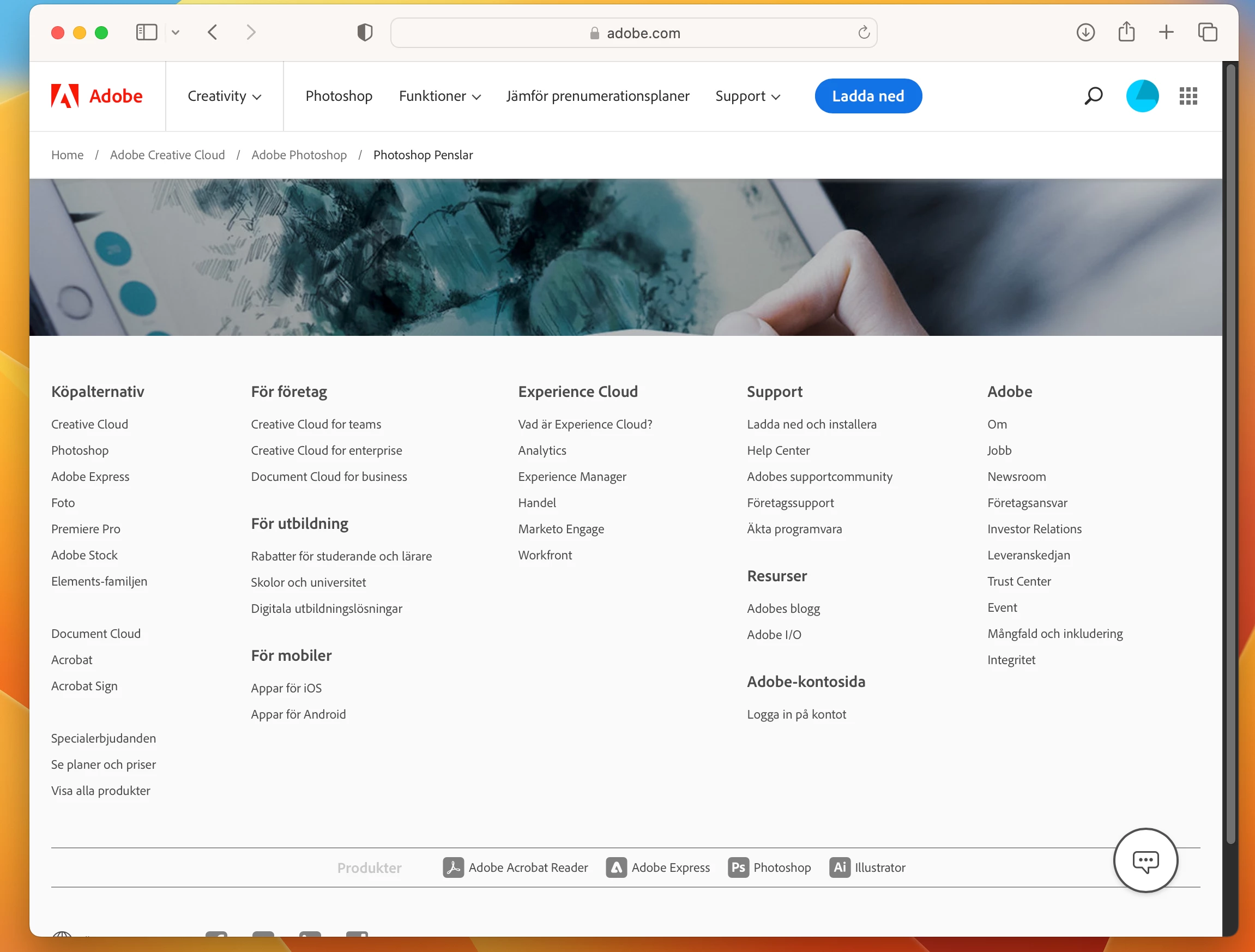
Task: Open Safari's downloads icon
Action: pyautogui.click(x=1085, y=32)
